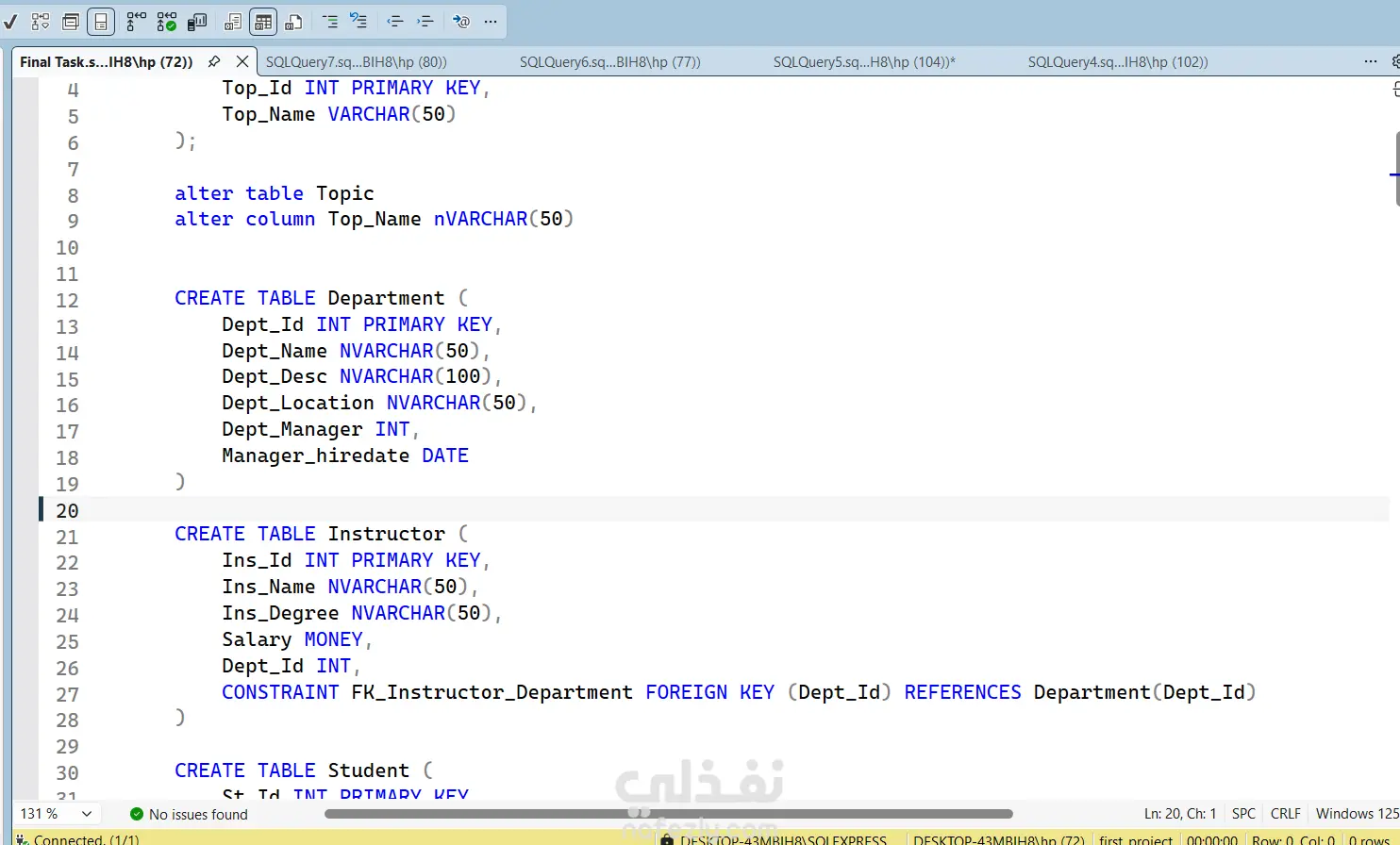Image resolution: width=1400 pixels, height=845 pixels.
Task: Click the CRLF line ending indicator
Action: point(1285,814)
